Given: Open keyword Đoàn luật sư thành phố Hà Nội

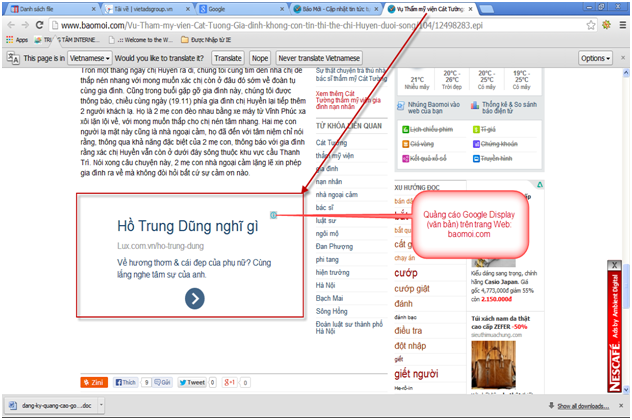Looking at the screenshot, I should (x=349, y=327).
